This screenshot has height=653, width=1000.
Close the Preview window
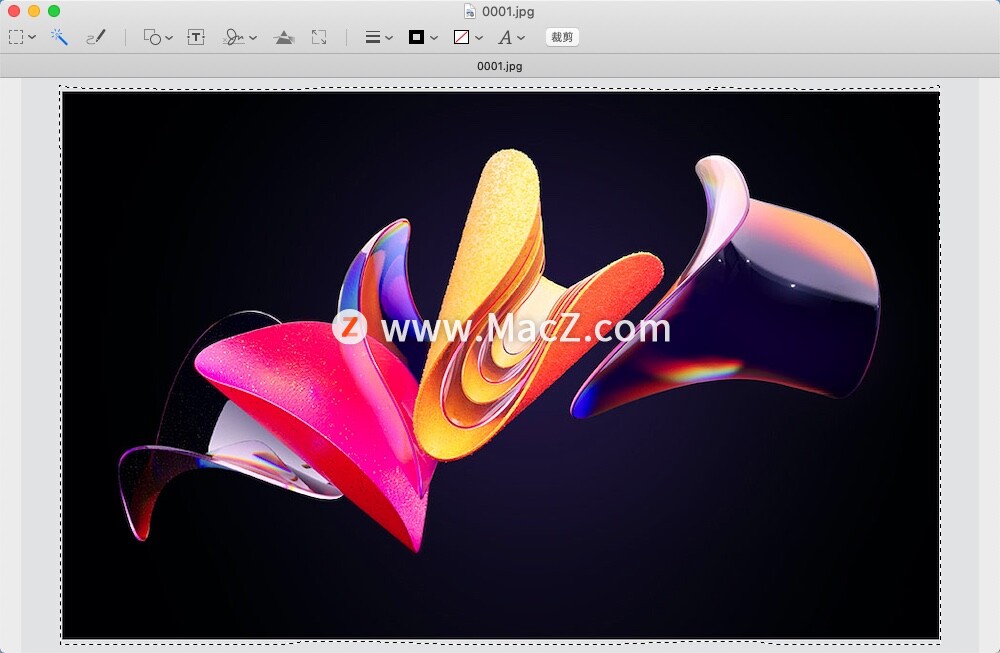pos(13,11)
